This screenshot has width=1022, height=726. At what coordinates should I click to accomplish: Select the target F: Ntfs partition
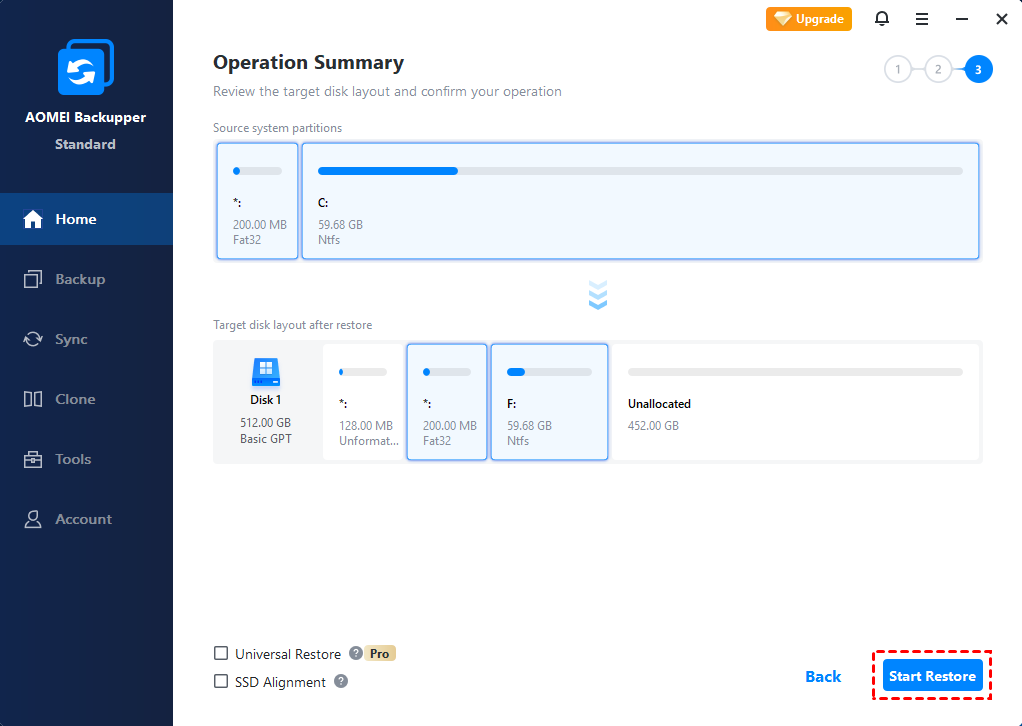click(549, 402)
